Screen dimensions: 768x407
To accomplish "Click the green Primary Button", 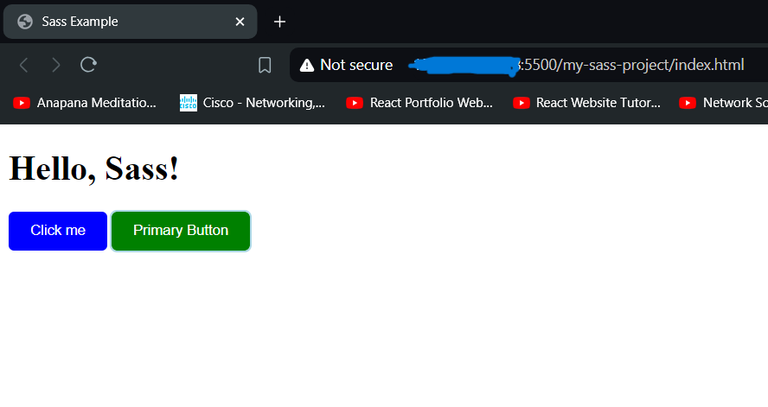I will pyautogui.click(x=181, y=231).
